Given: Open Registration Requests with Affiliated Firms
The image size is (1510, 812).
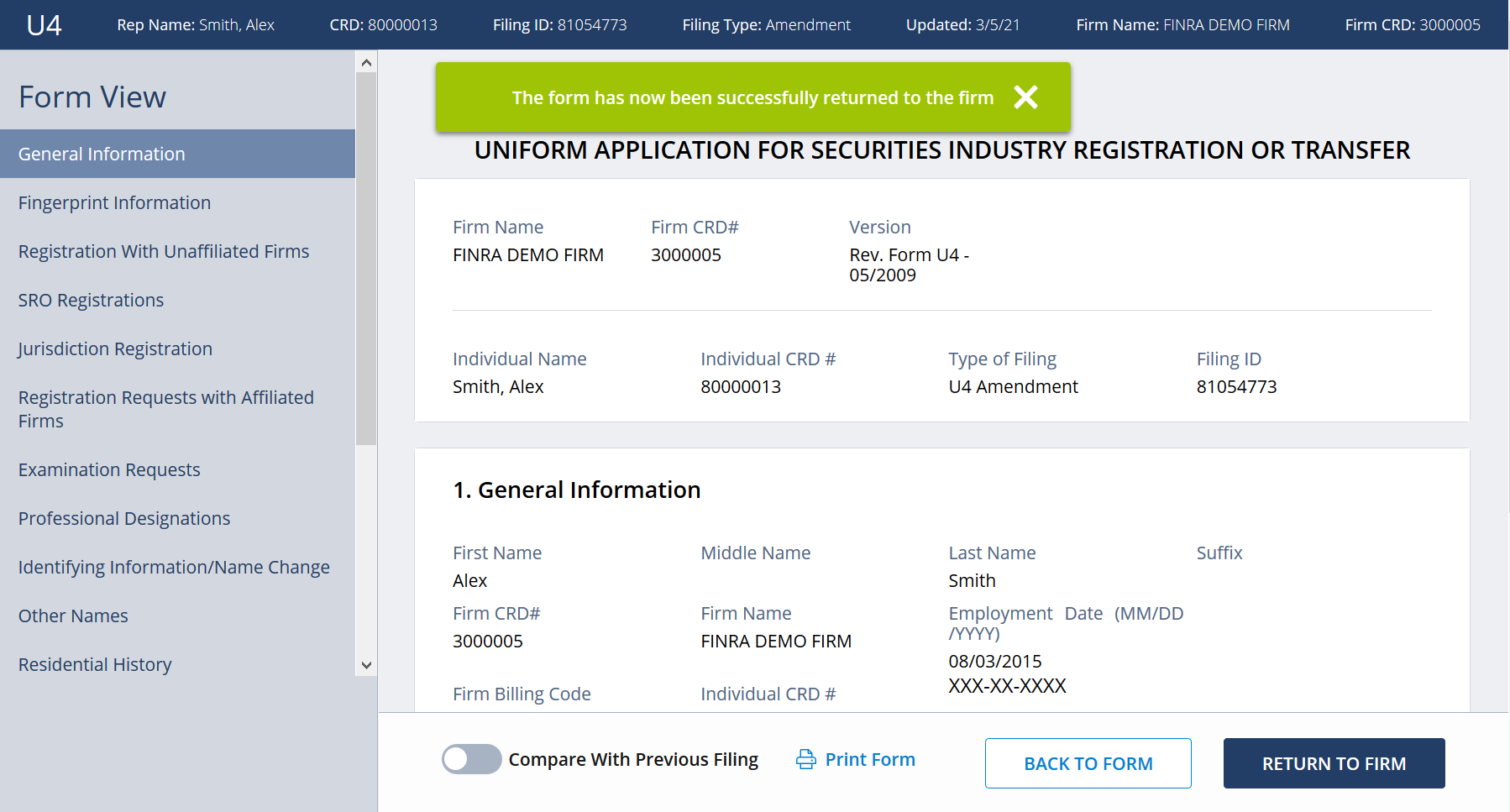Looking at the screenshot, I should click(165, 409).
